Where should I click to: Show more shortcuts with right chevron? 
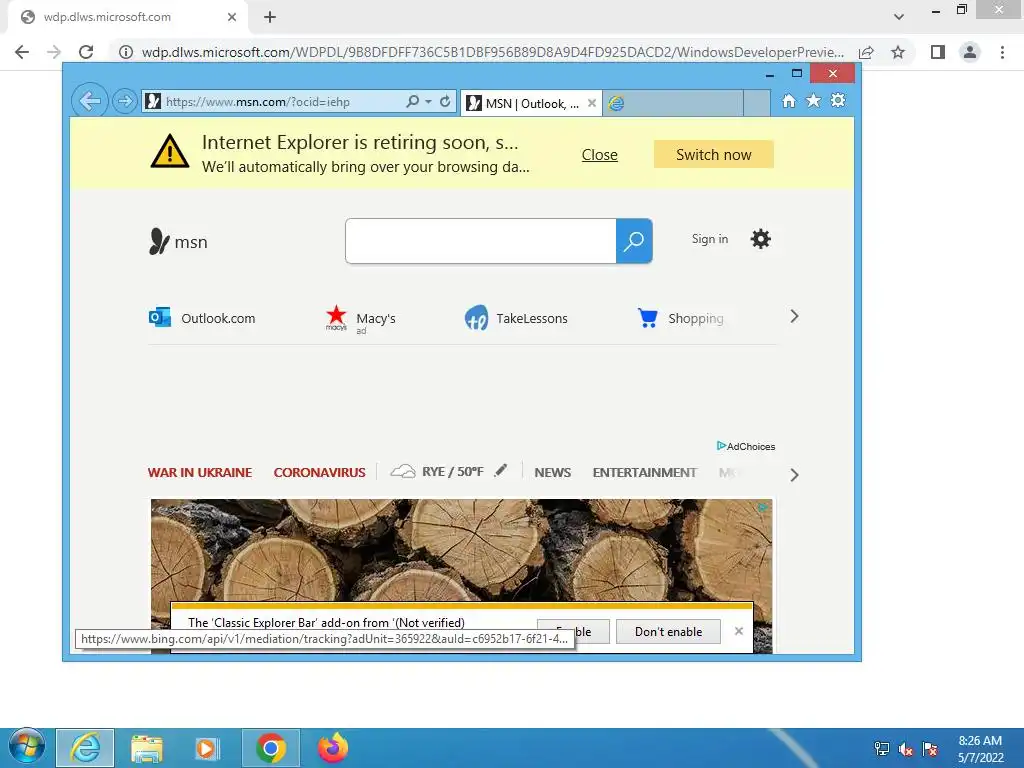click(x=794, y=317)
